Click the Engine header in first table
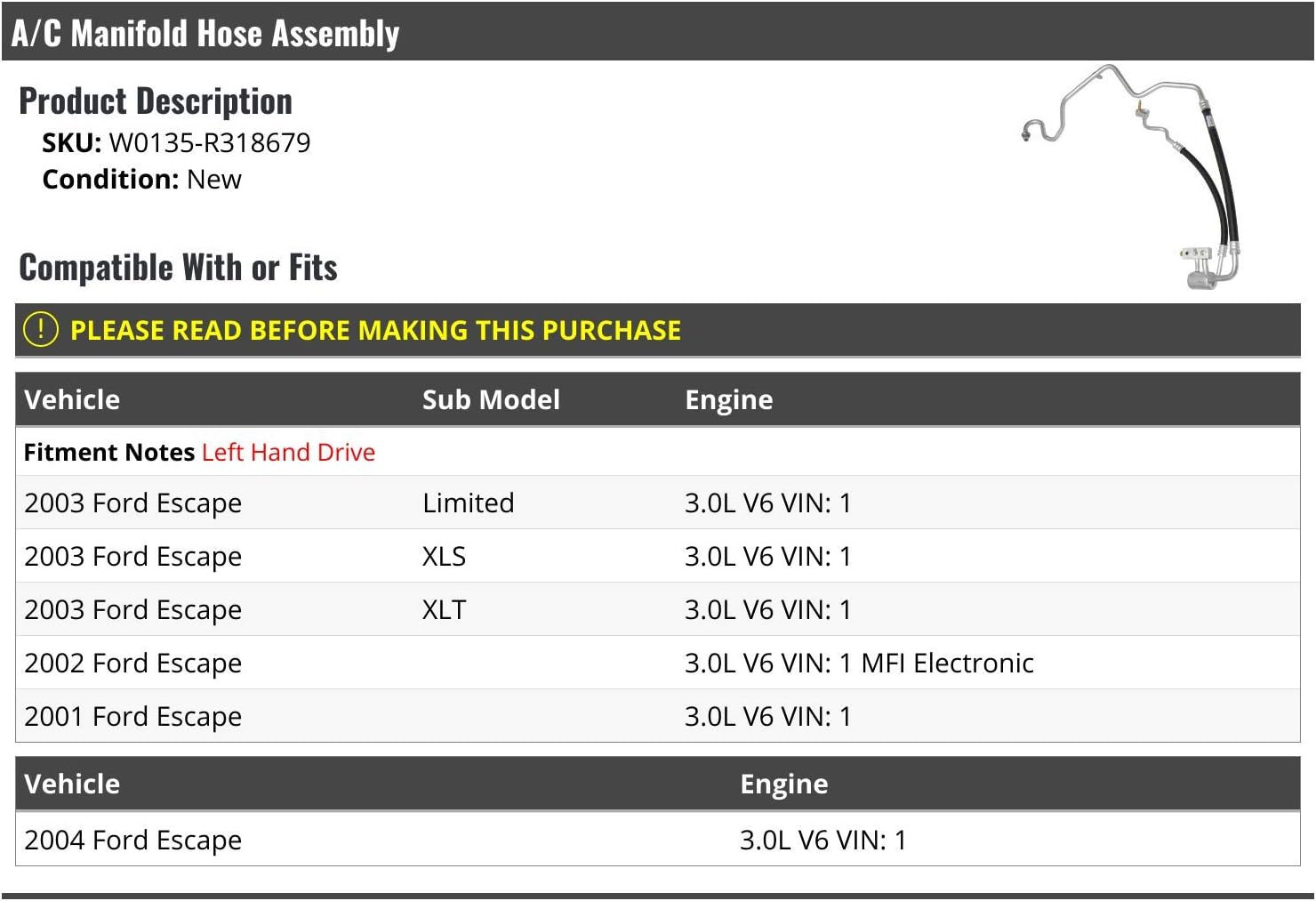1316x901 pixels. (728, 399)
